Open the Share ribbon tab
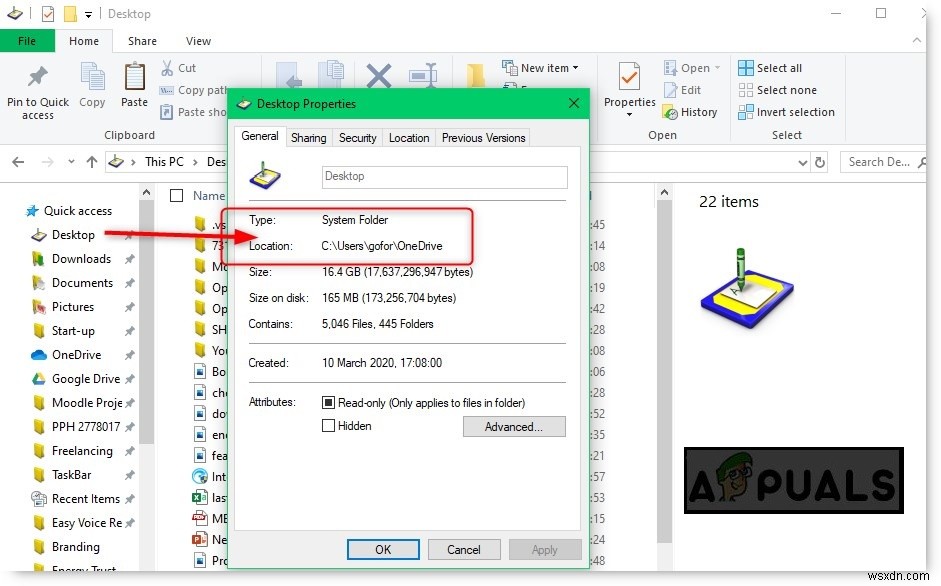This screenshot has height=586, width=941. click(141, 41)
